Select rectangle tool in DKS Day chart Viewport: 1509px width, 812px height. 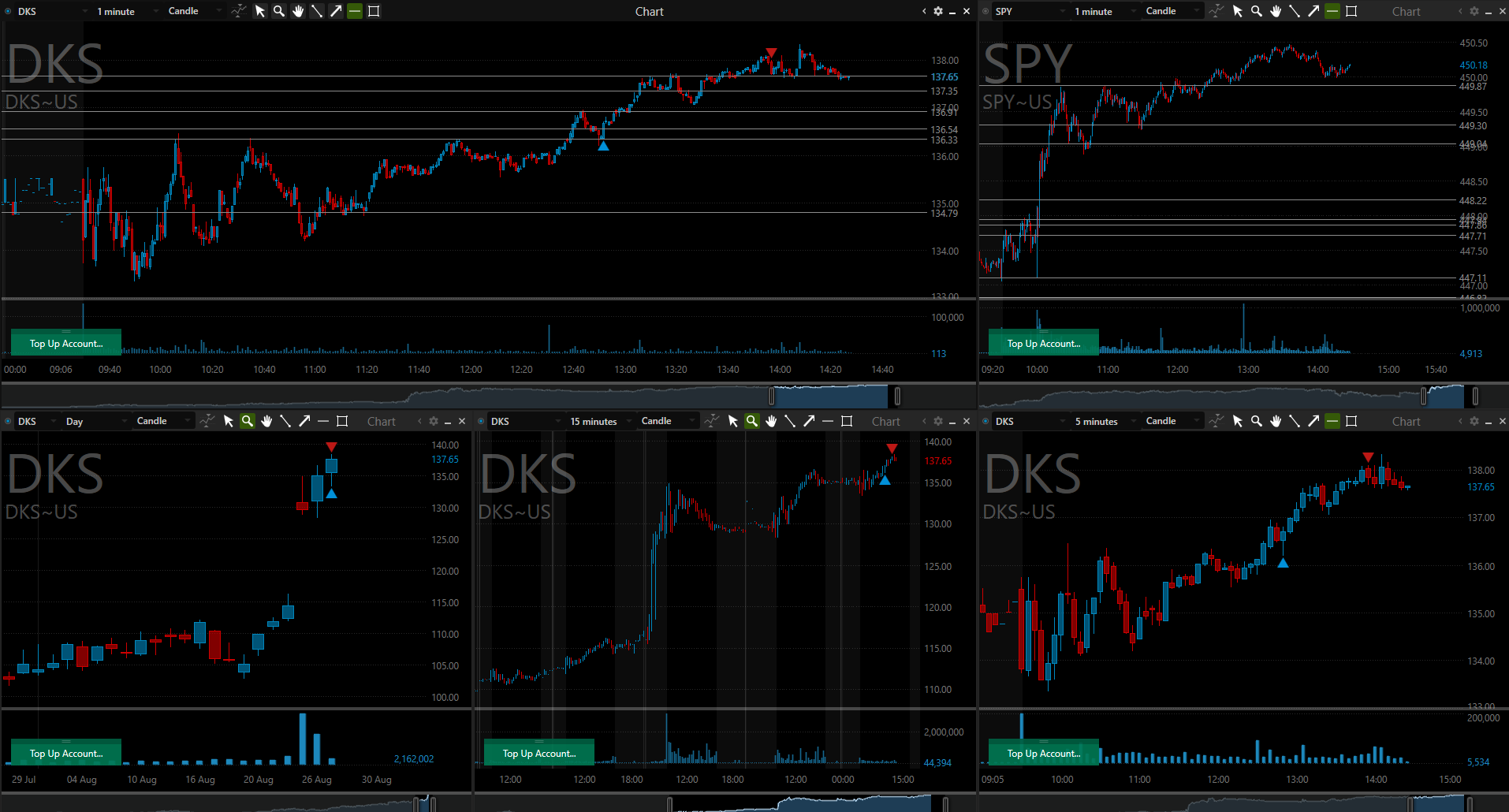tap(342, 421)
